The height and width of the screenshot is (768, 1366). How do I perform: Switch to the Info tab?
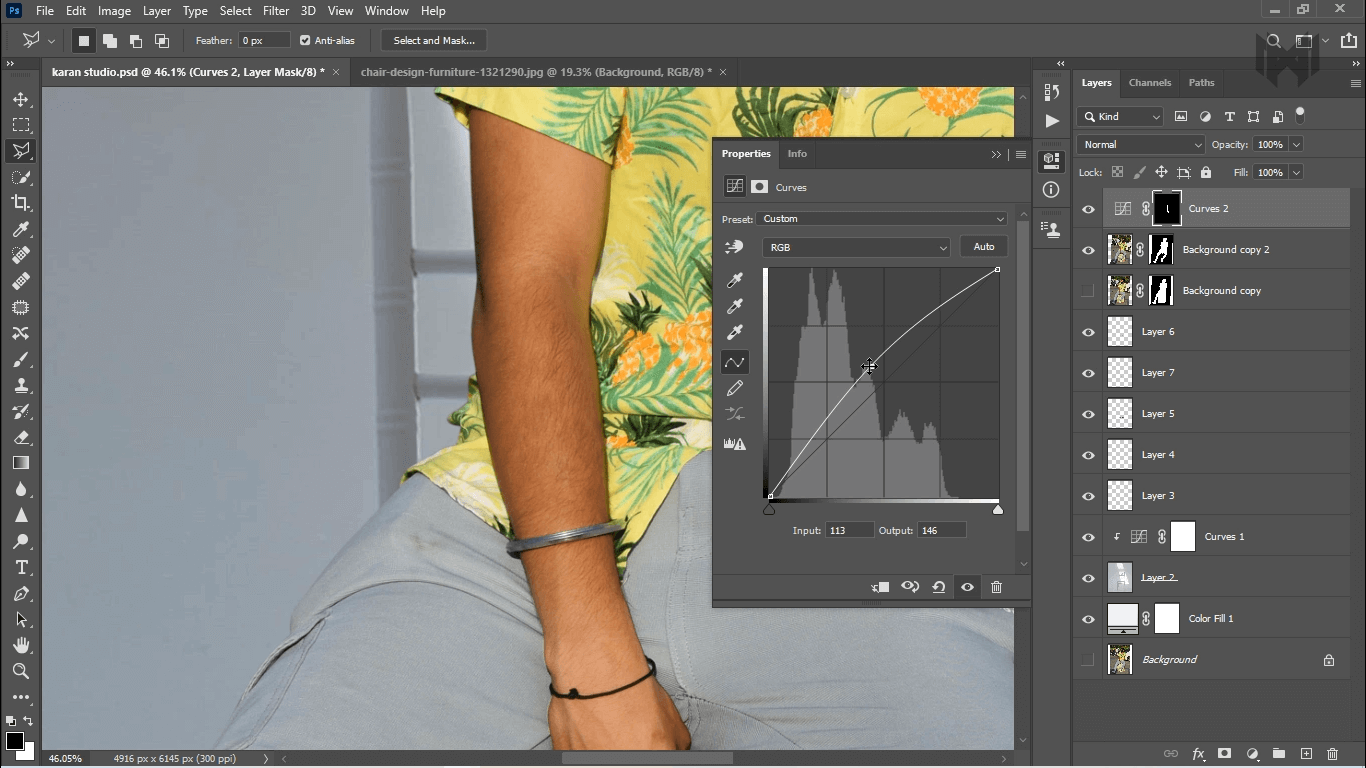pyautogui.click(x=797, y=154)
